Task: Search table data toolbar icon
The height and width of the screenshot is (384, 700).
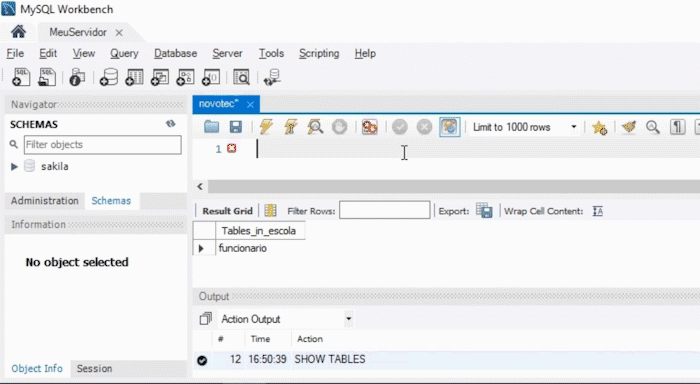Action: pos(242,77)
